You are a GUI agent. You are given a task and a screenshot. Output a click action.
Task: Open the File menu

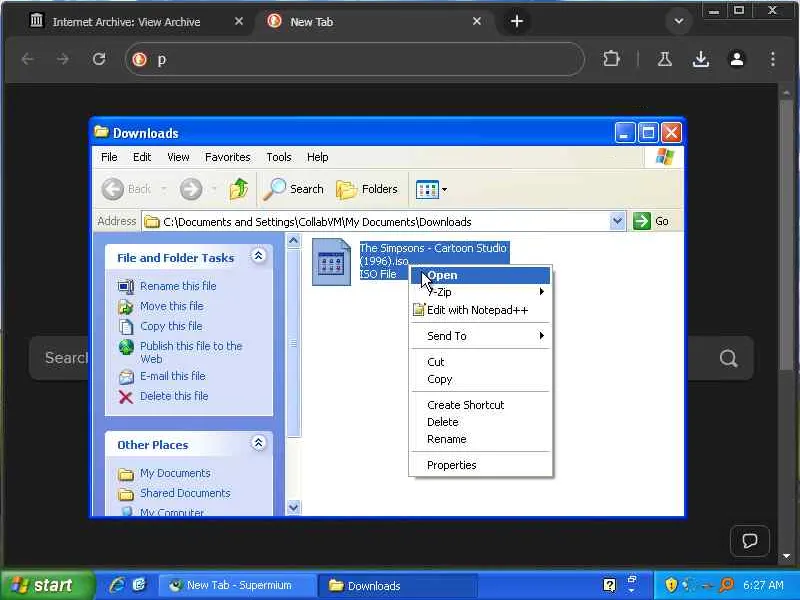click(x=109, y=157)
